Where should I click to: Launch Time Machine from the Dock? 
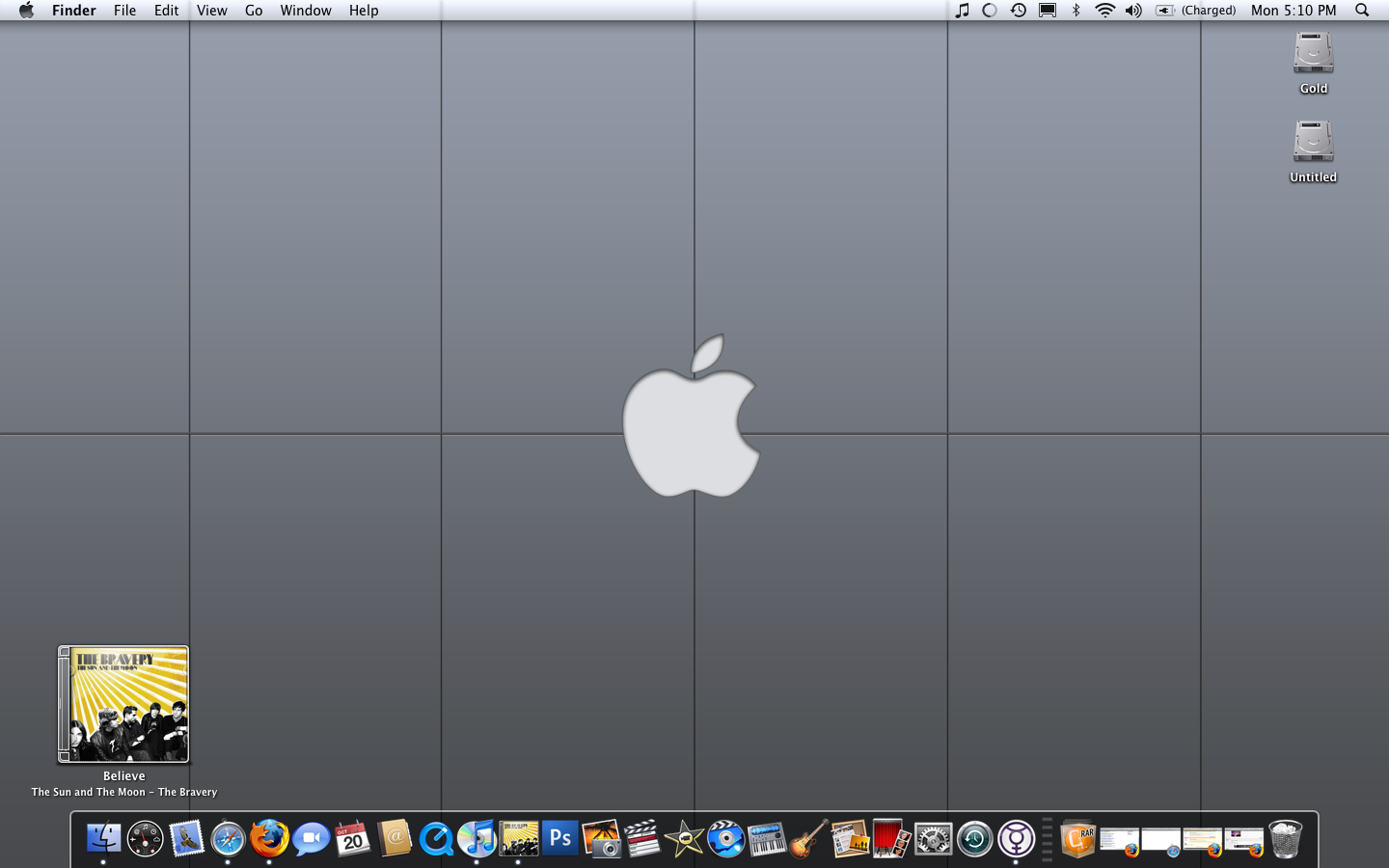click(x=974, y=838)
